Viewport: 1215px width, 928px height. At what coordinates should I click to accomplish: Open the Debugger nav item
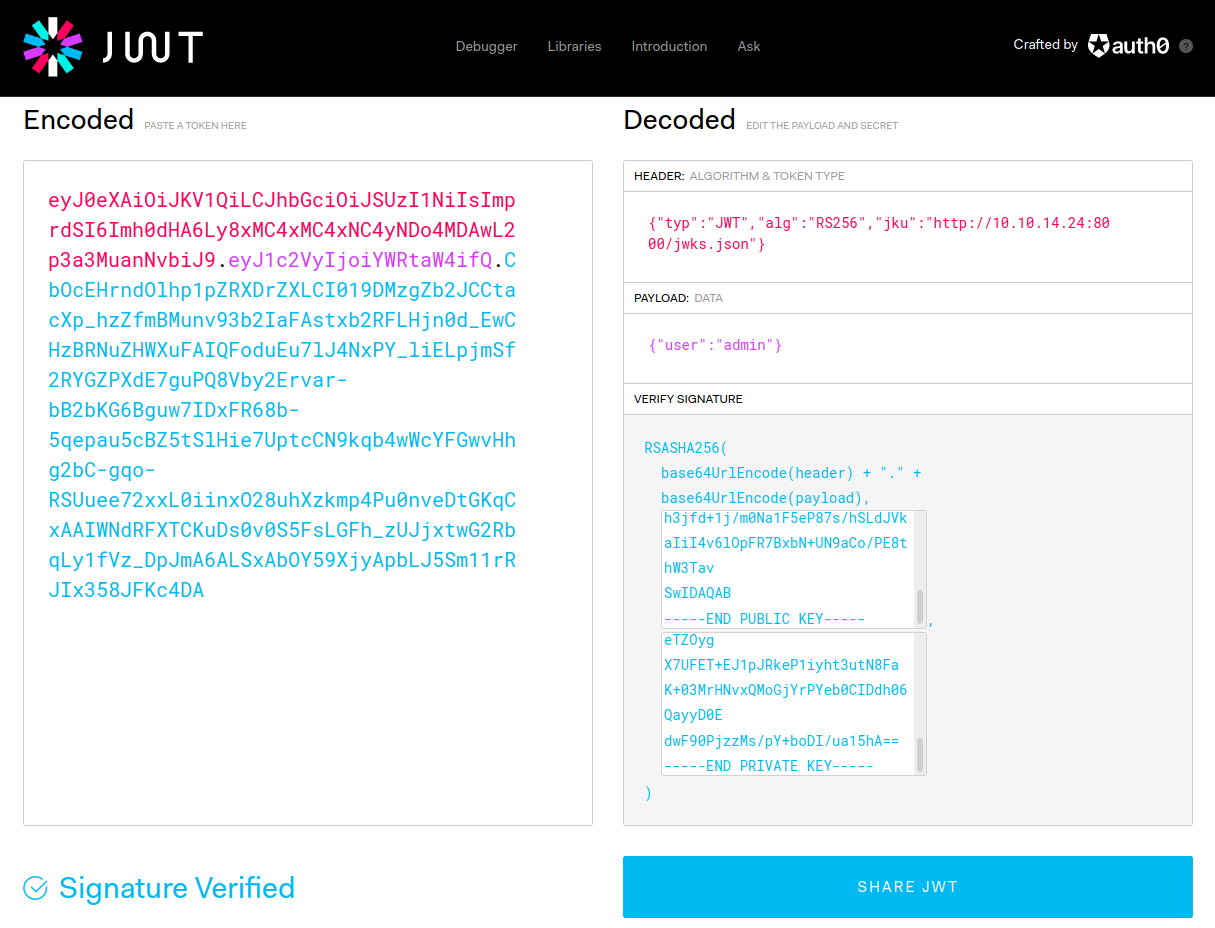click(x=486, y=46)
